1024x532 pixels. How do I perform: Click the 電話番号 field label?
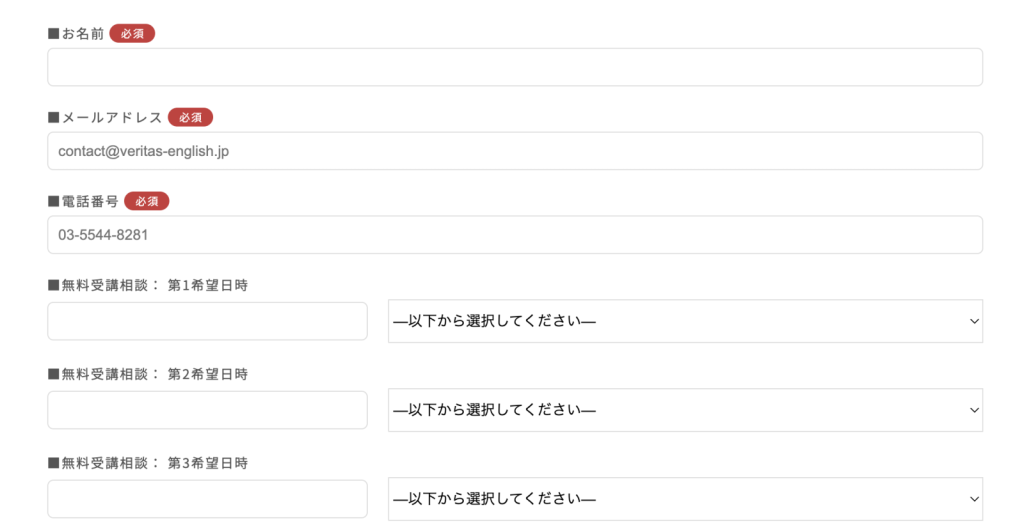click(84, 201)
